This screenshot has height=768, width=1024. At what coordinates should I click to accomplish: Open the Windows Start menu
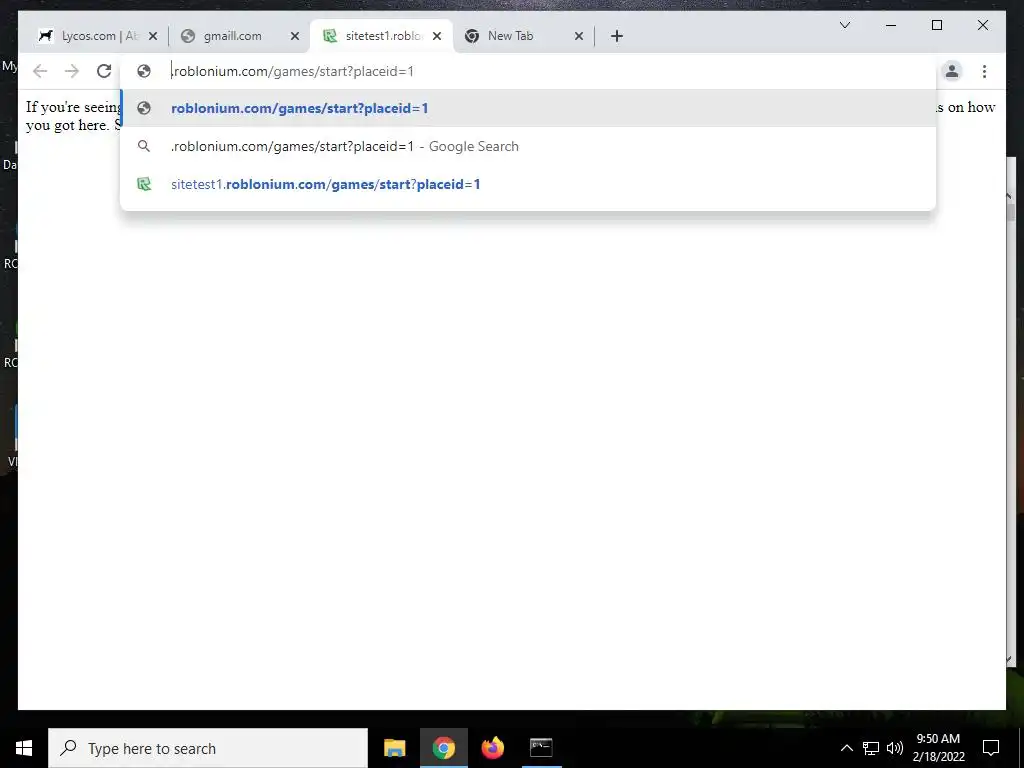click(x=24, y=748)
